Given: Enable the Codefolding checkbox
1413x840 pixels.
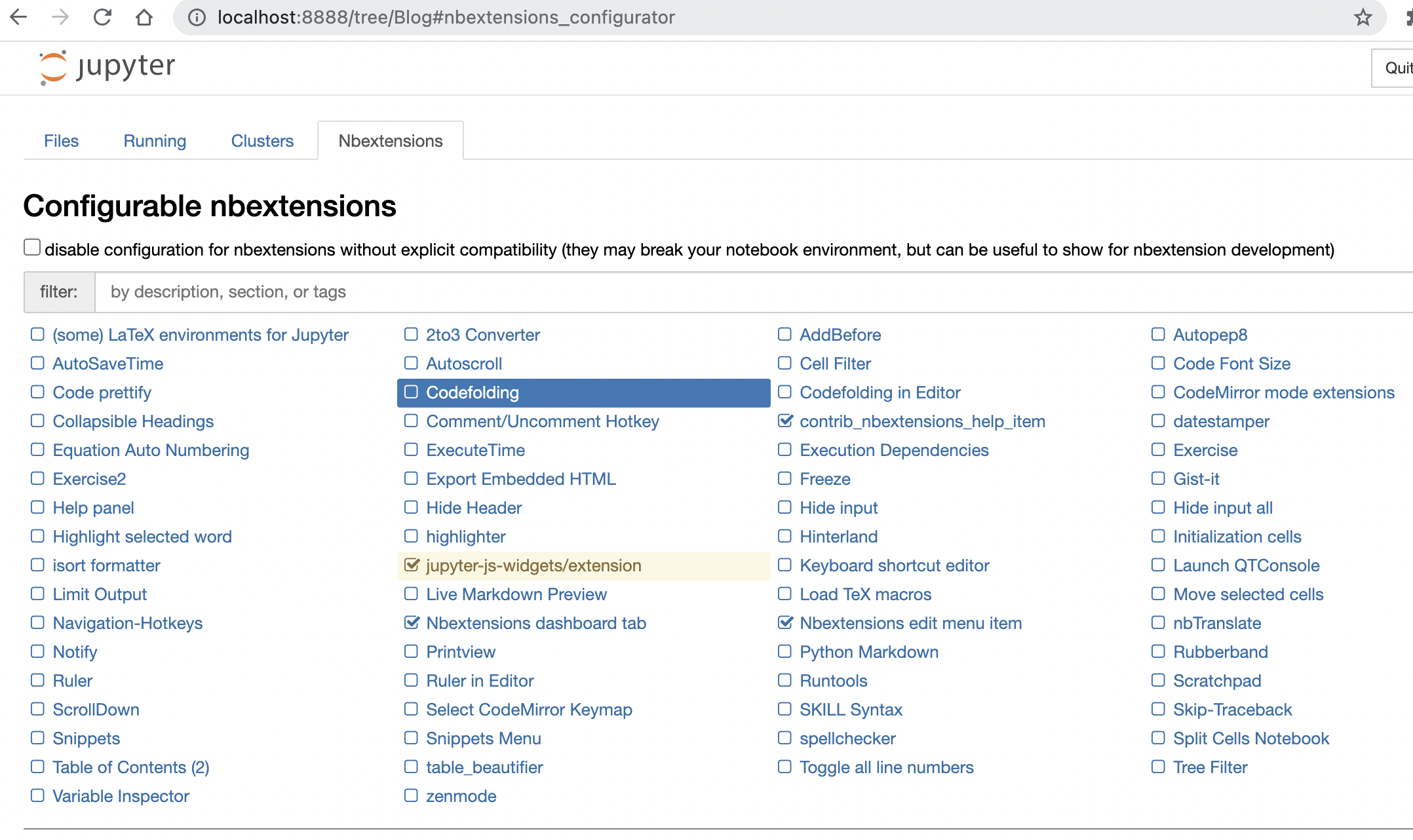Looking at the screenshot, I should pyautogui.click(x=411, y=392).
